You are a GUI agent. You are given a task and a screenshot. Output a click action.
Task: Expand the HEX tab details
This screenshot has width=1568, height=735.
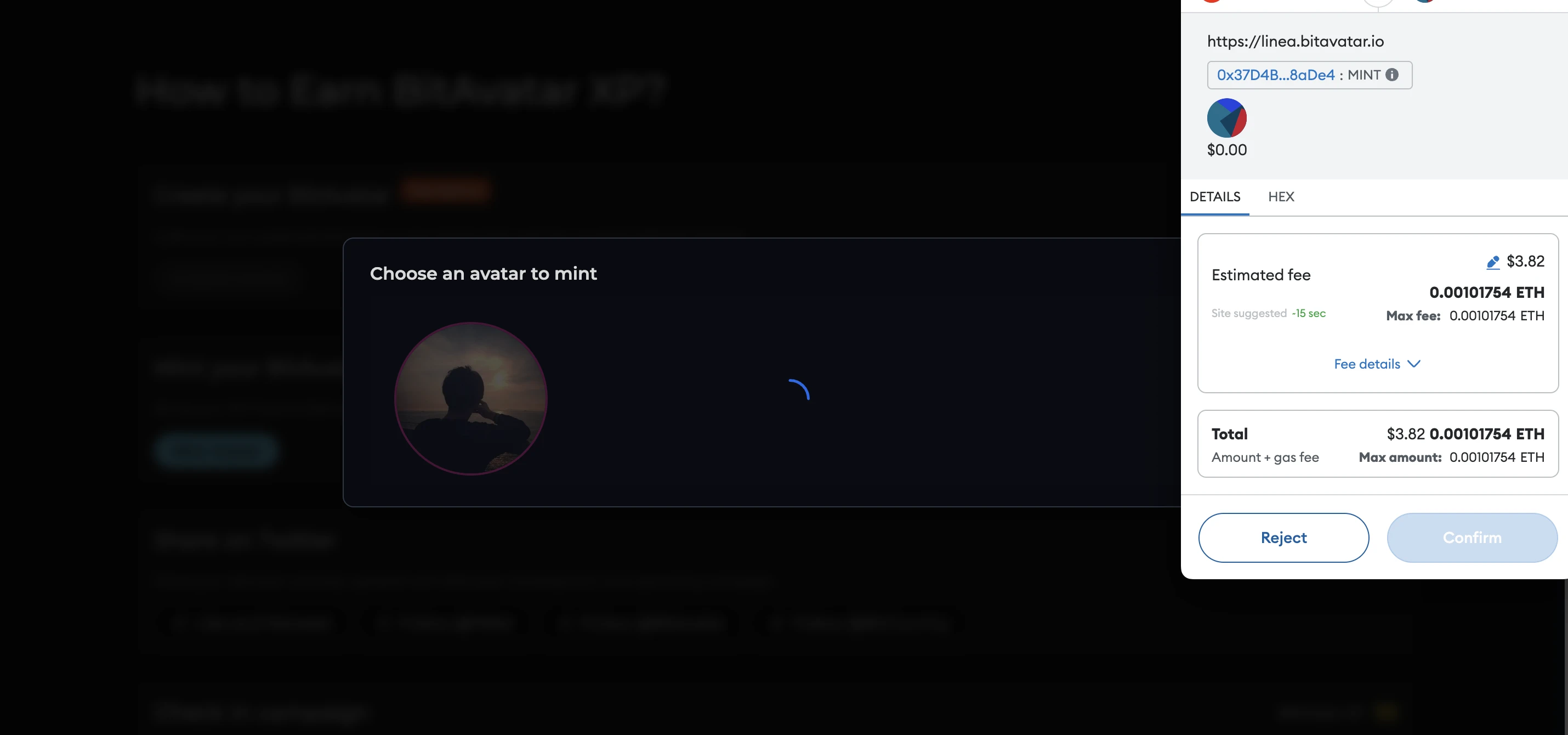coord(1281,197)
